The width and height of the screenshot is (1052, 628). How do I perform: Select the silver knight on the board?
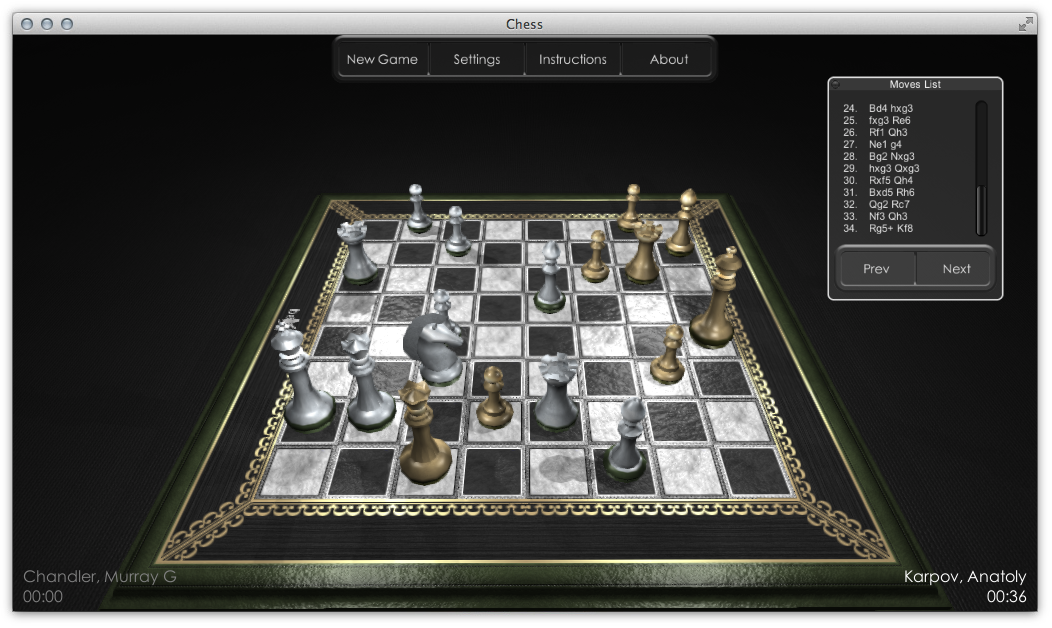tap(435, 345)
